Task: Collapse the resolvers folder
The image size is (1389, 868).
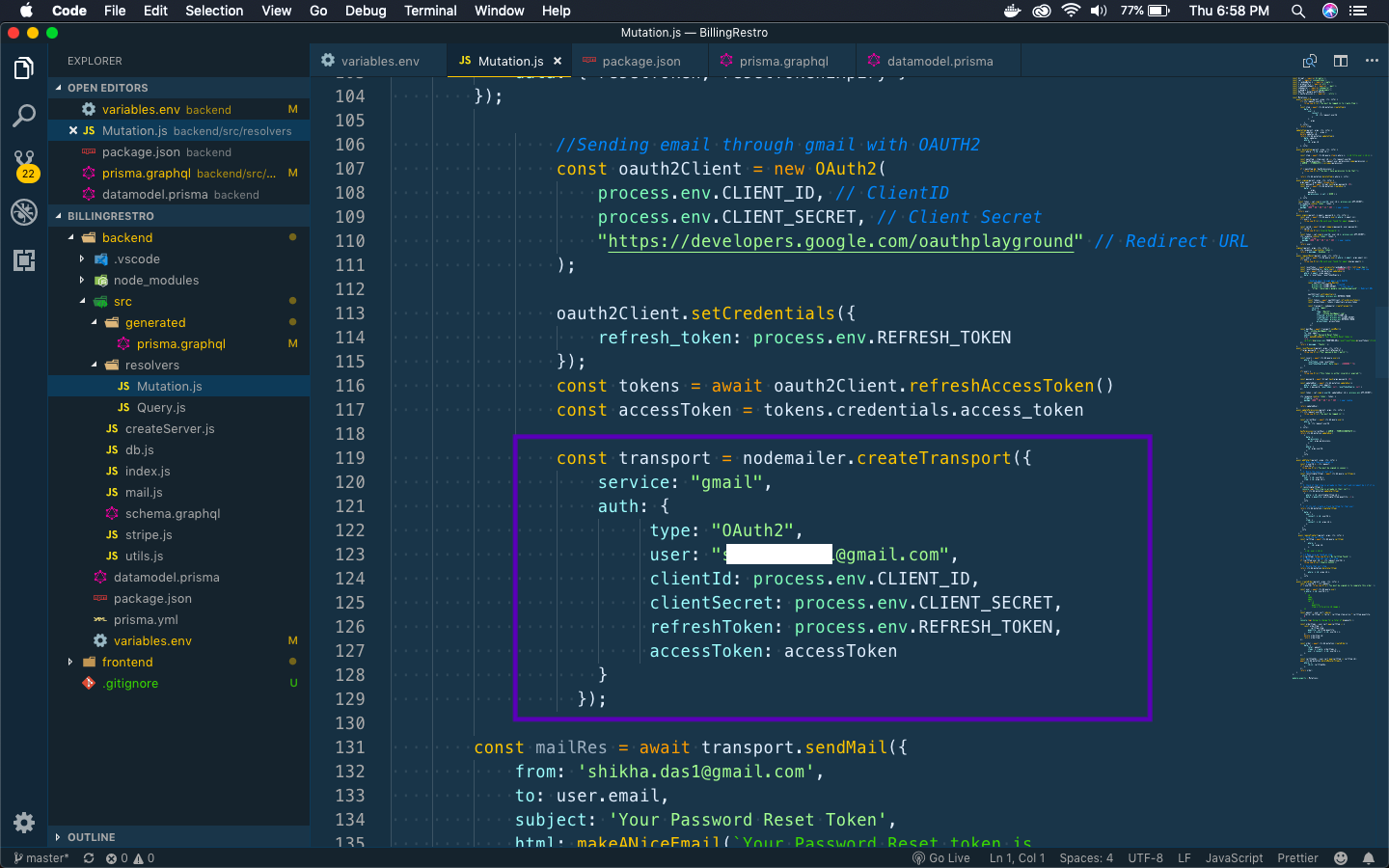Action: pyautogui.click(x=94, y=365)
